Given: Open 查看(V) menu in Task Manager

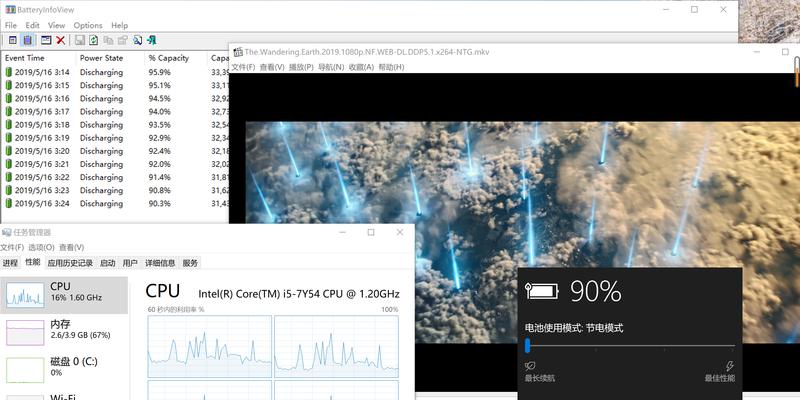Looking at the screenshot, I should coord(71,247).
